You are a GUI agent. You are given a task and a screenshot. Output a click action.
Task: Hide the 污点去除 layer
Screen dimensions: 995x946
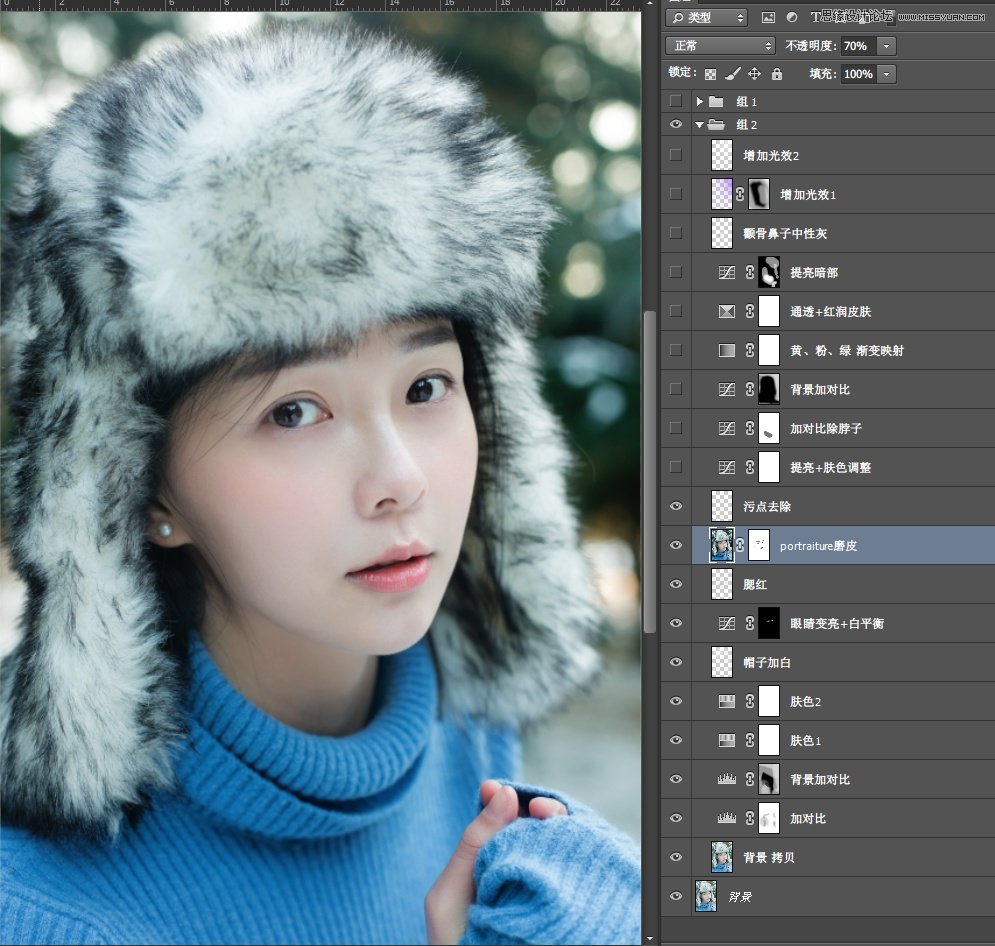[676, 506]
